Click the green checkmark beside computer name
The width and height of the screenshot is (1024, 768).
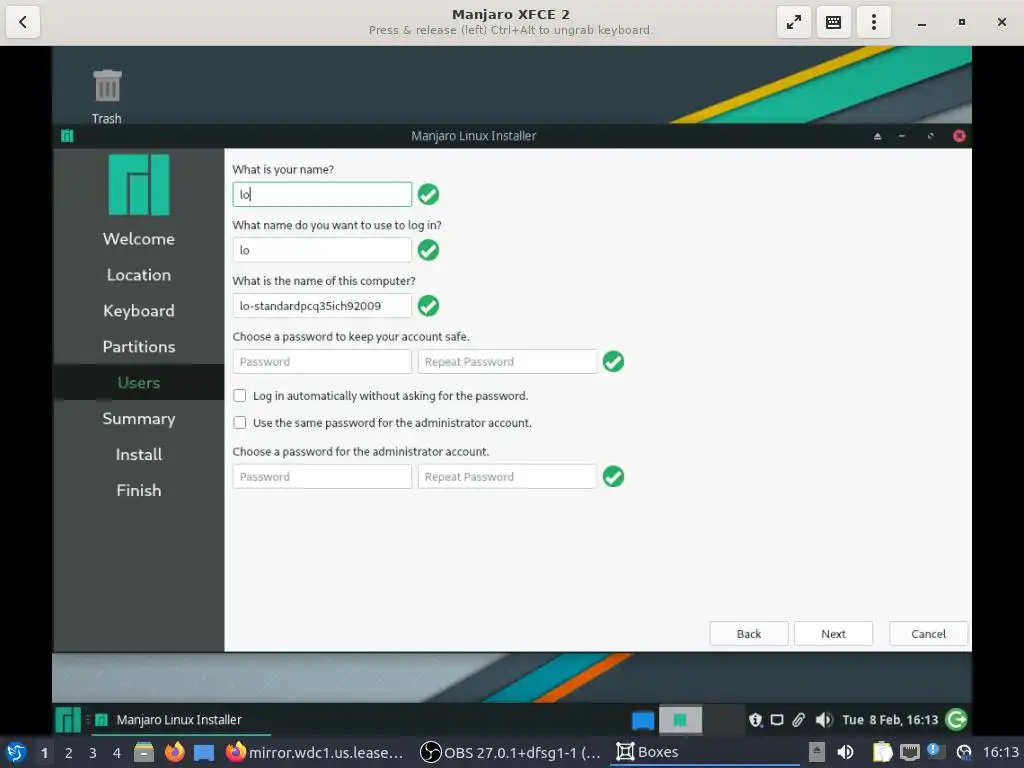tap(428, 306)
